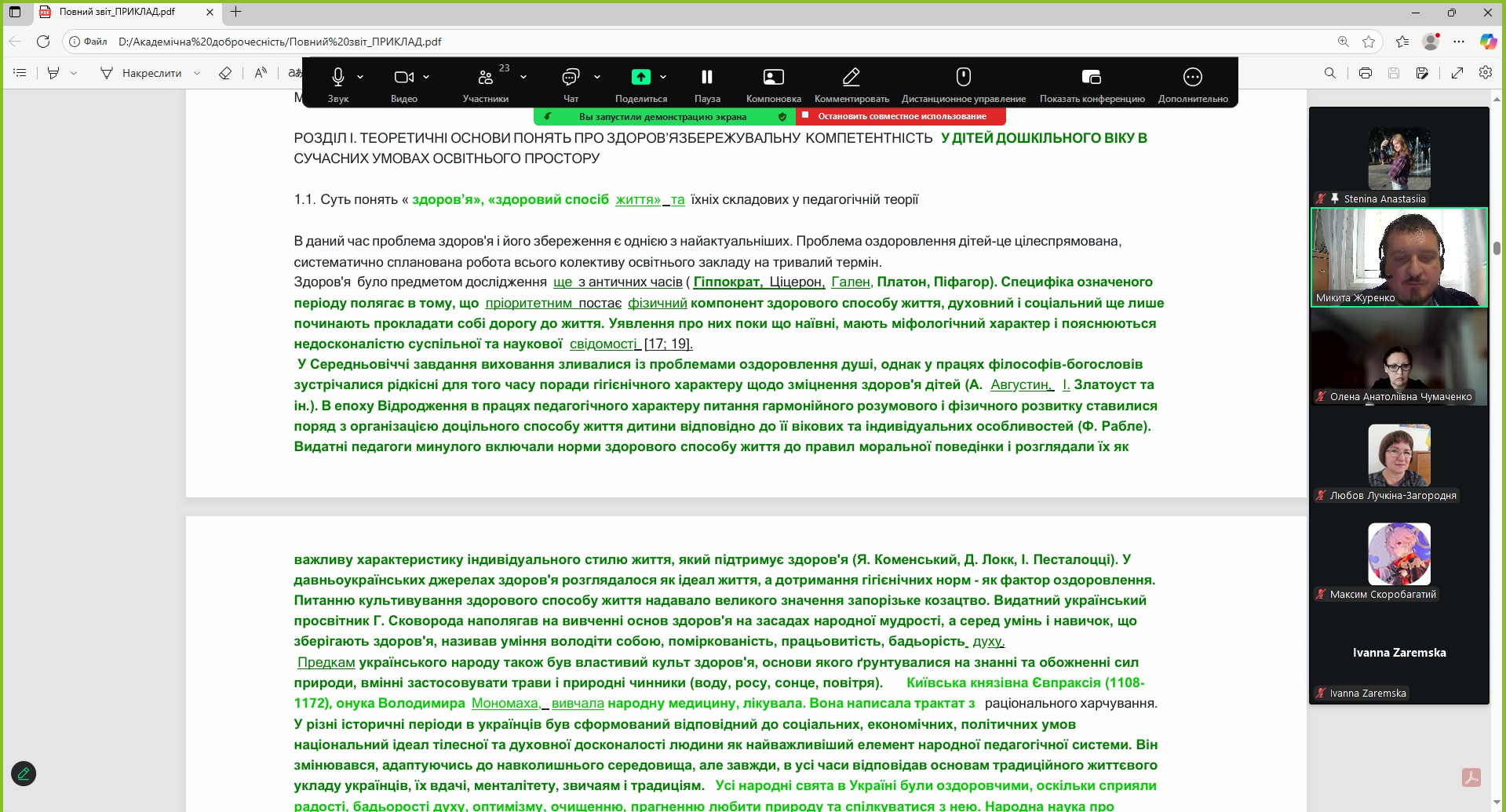The width and height of the screenshot is (1506, 812).
Task: Click the Показать конференцию icon
Action: coord(1092,77)
